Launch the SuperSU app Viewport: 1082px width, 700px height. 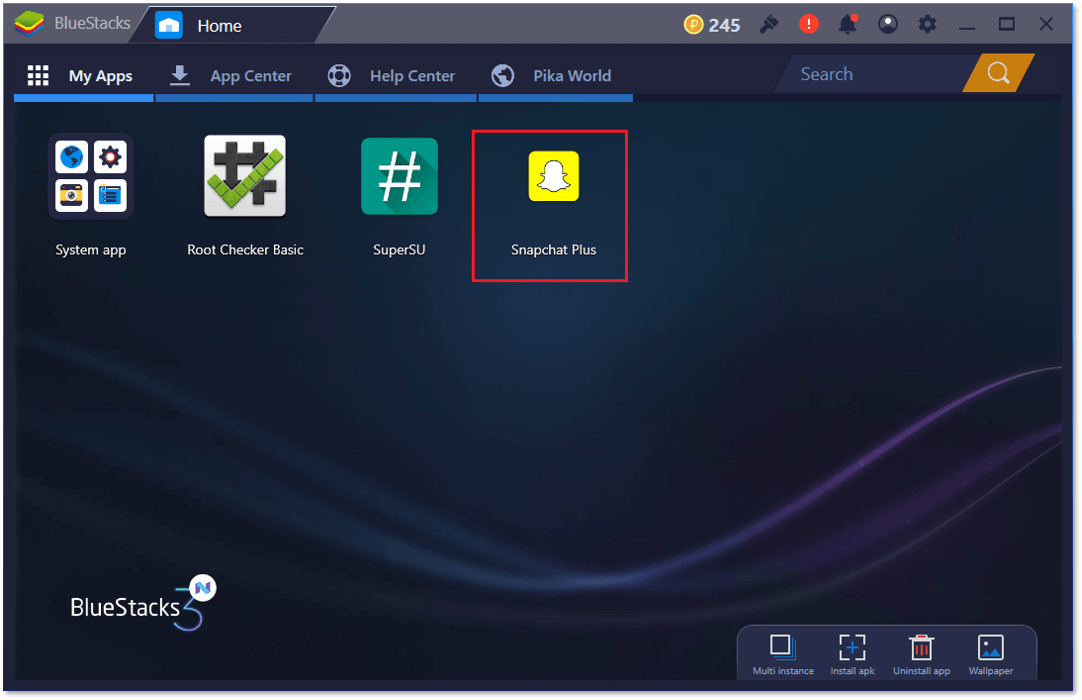[400, 176]
